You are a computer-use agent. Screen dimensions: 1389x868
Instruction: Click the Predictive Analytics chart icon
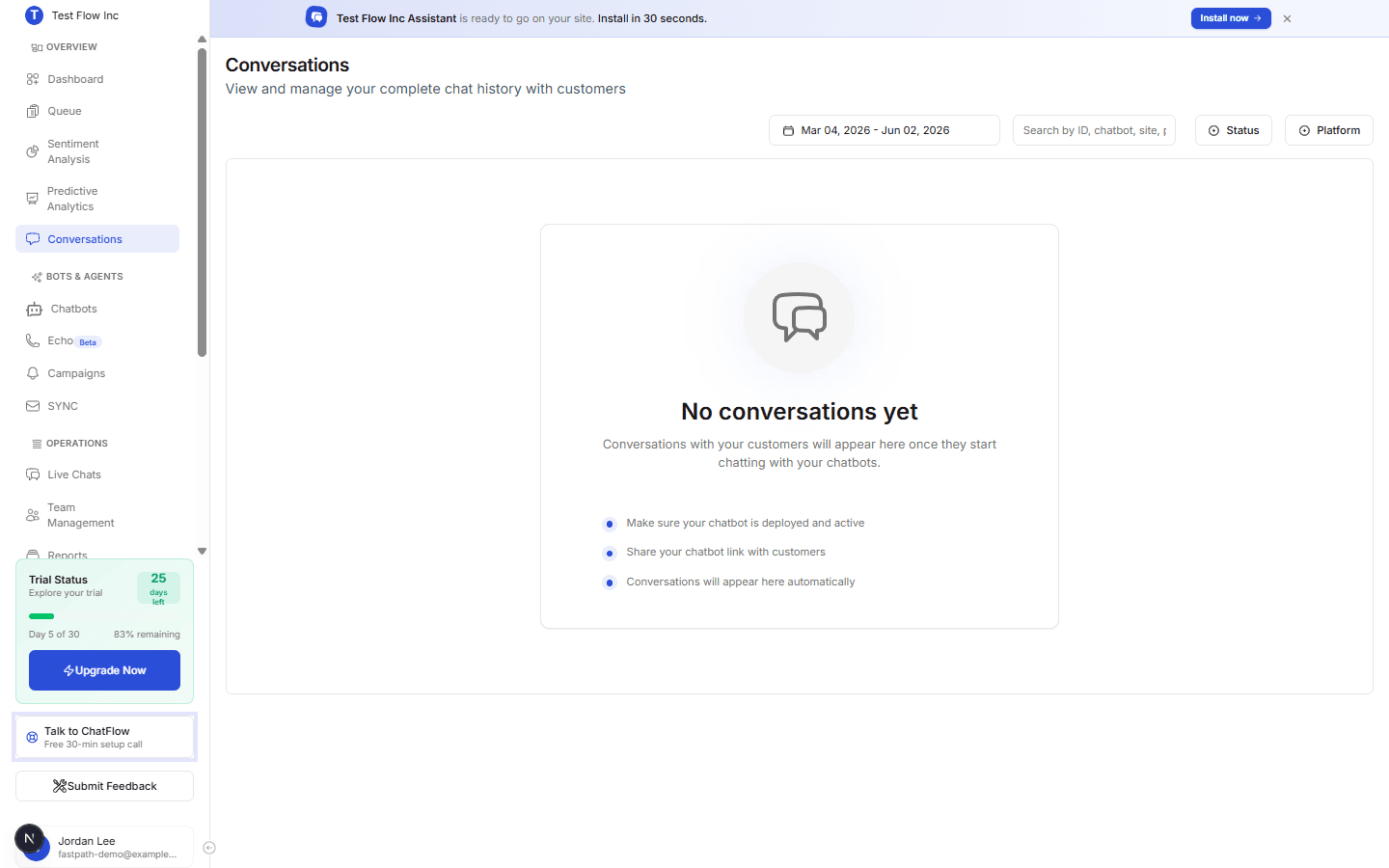[x=33, y=199]
